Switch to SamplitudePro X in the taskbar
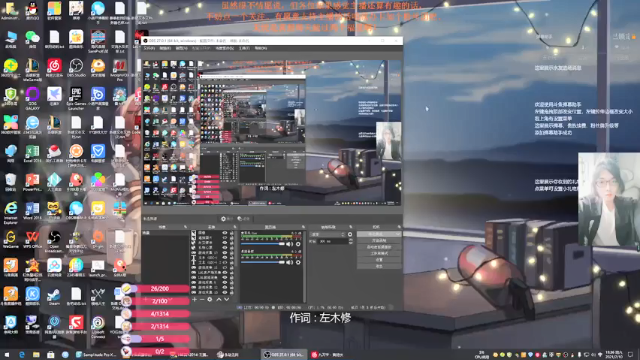 [96, 355]
